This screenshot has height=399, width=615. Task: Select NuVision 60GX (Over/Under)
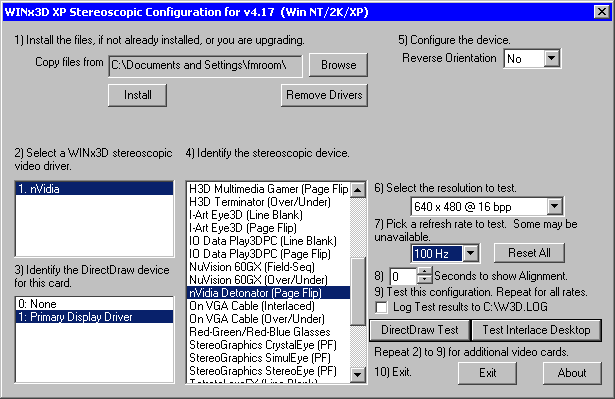pos(268,280)
